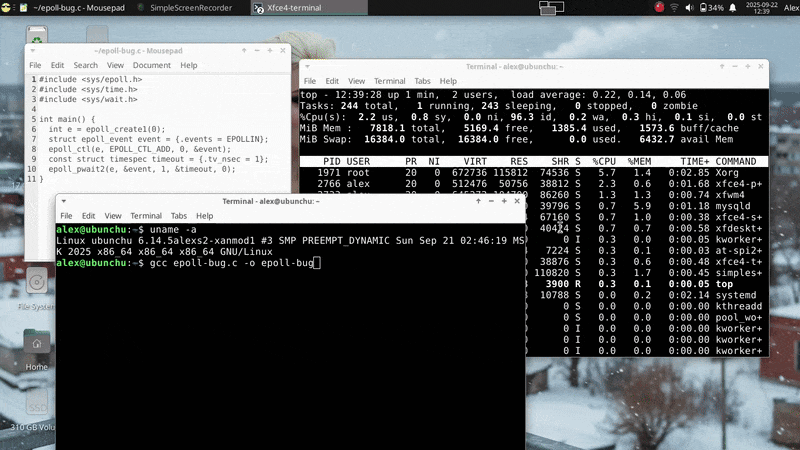Open the window menu arrow of the front terminal
The height and width of the screenshot is (450, 800).
click(x=64, y=201)
